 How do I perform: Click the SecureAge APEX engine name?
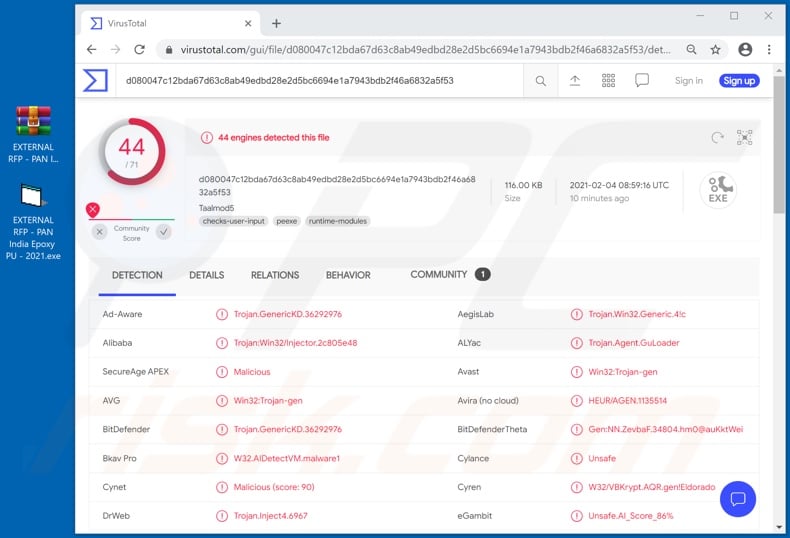pyautogui.click(x=136, y=372)
